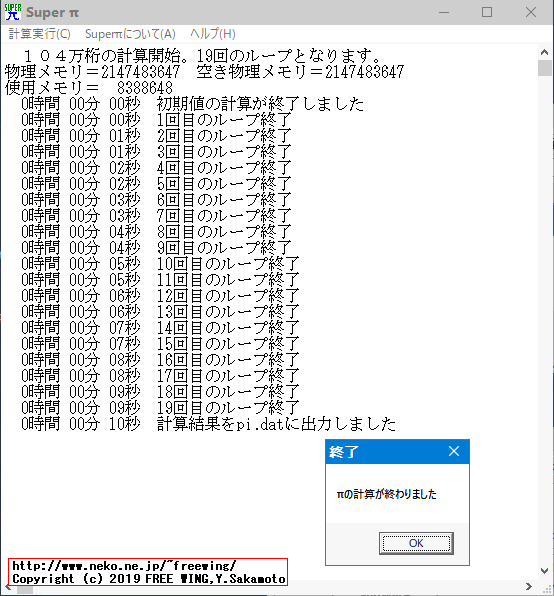Click the '12回目のループ終了' line
Image resolution: width=554 pixels, height=596 pixels.
pos(160,295)
